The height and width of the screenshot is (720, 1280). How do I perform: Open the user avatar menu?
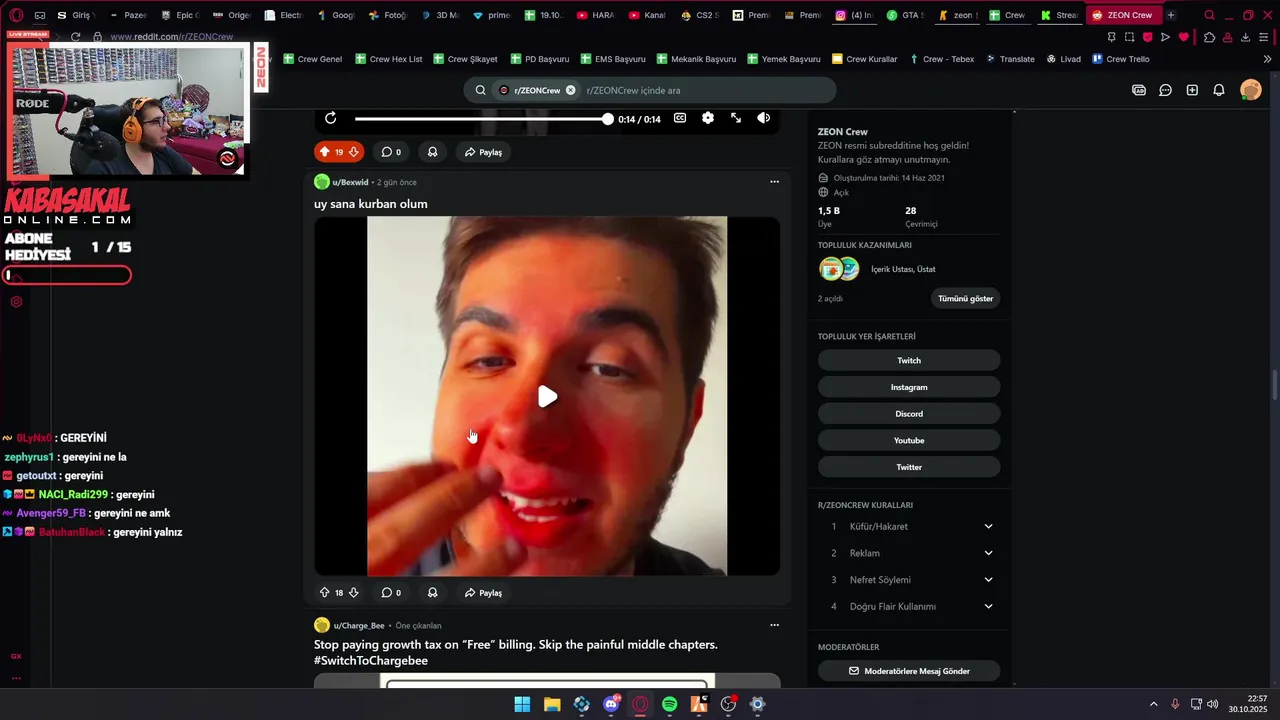(x=1251, y=90)
